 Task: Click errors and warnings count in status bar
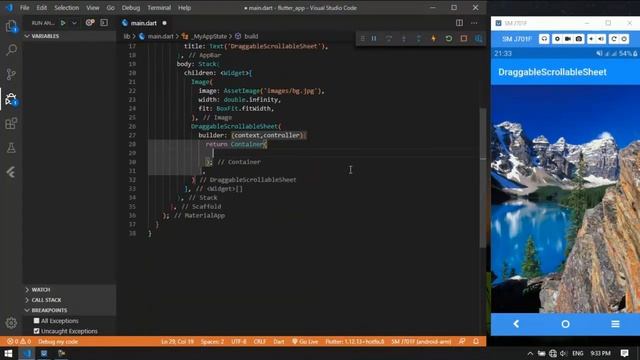click(19, 342)
